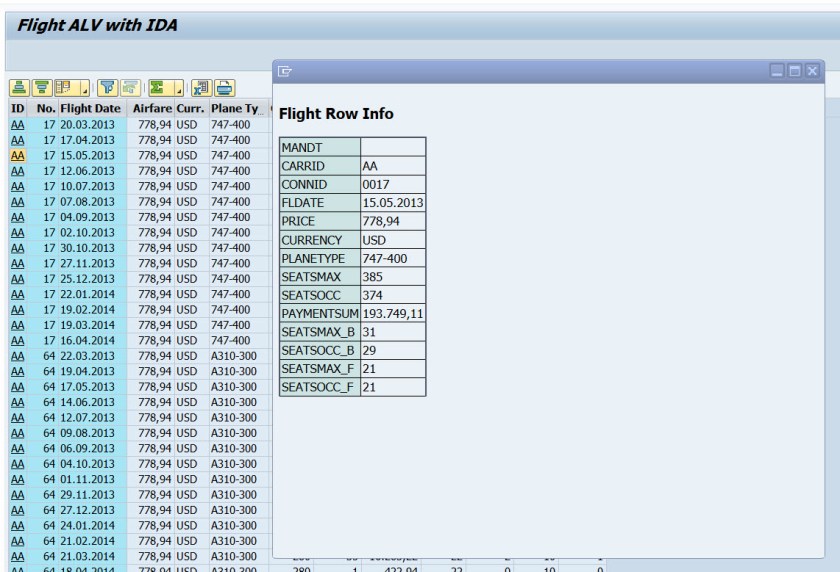Click the Curr. column header

click(x=191, y=109)
